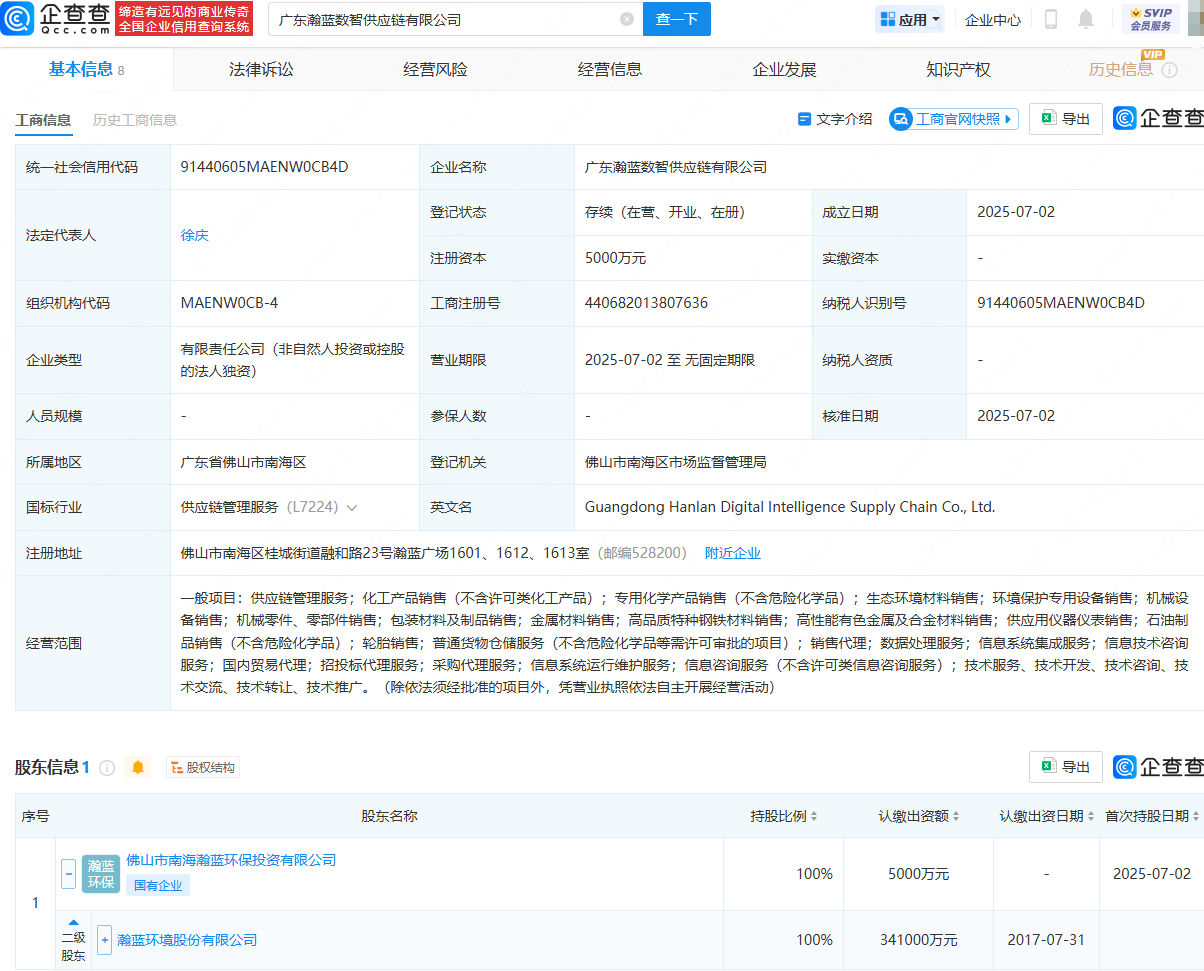The width and height of the screenshot is (1204, 971).
Task: Click 工商注册号 440682013807636 value
Action: 646,303
